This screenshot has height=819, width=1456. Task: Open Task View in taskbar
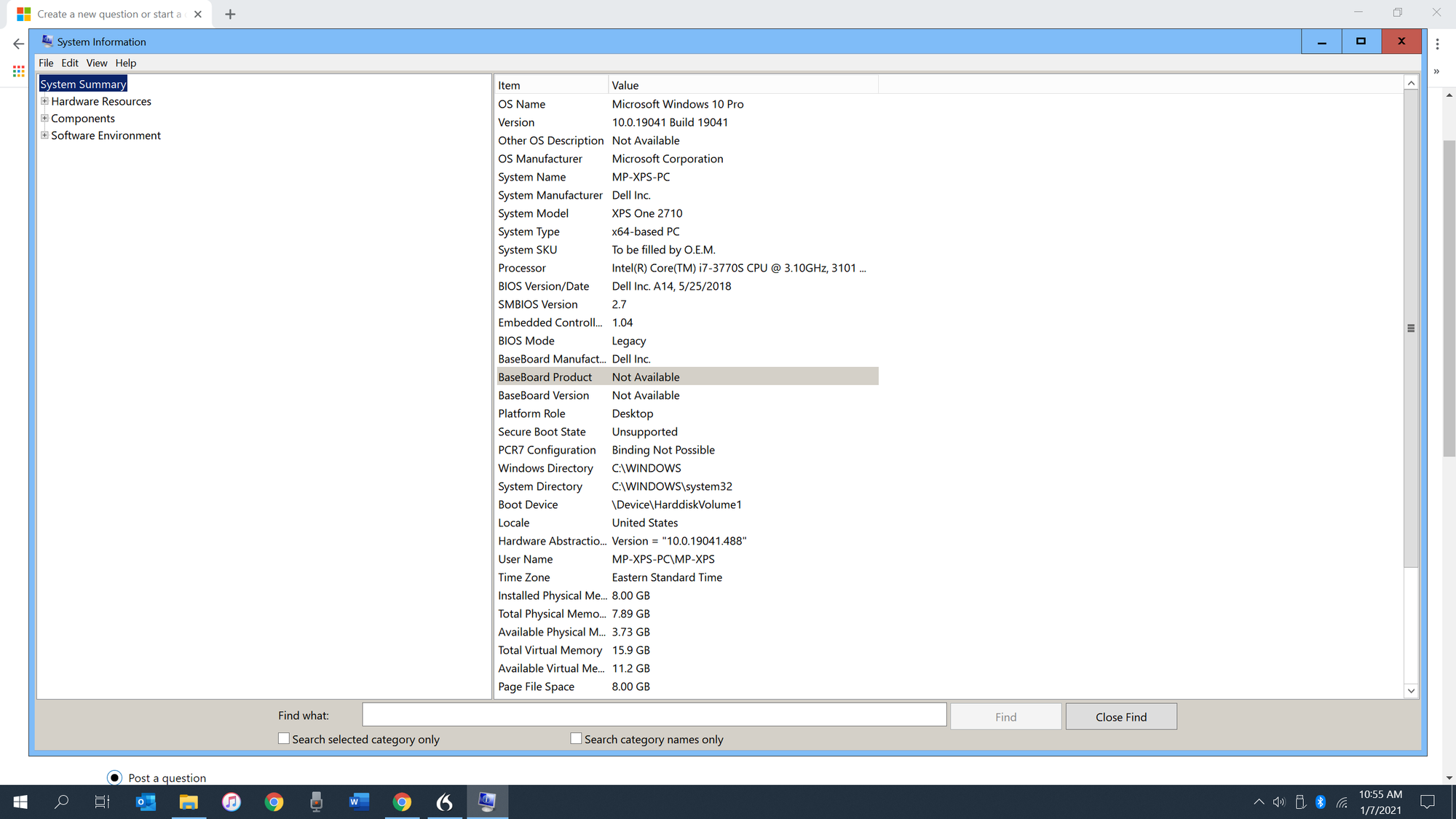point(103,802)
